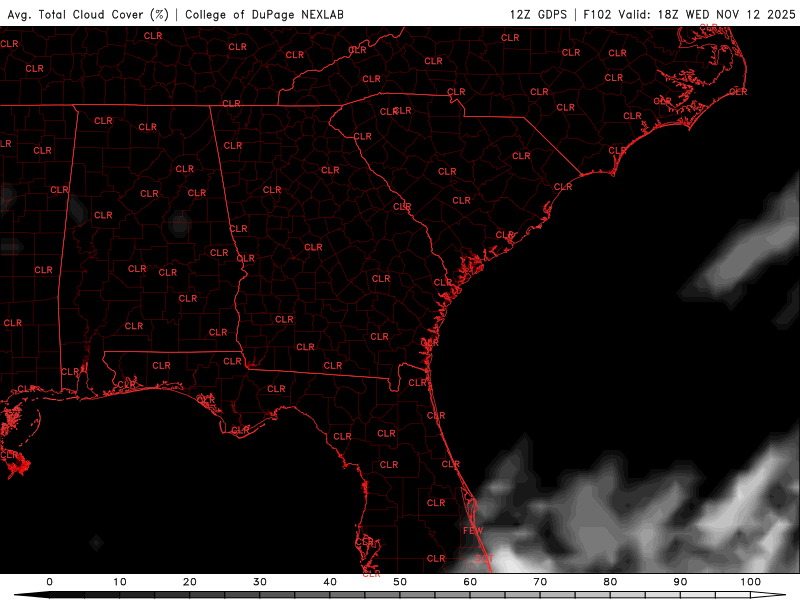This screenshot has width=800, height=600.
Task: Click the 'Avg. Total Cloud Cover (%)' title
Action: pyautogui.click(x=88, y=15)
